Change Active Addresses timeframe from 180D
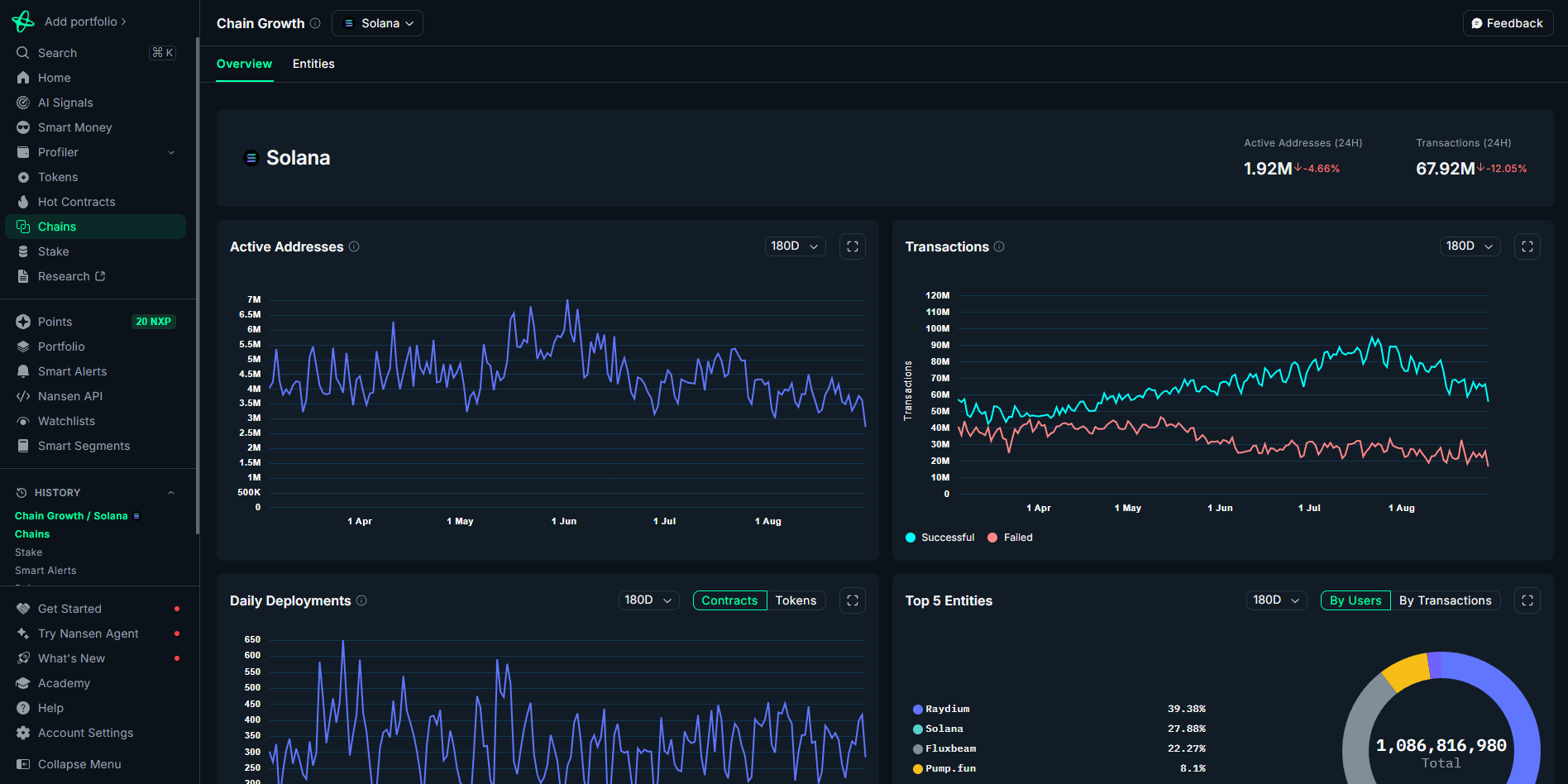This screenshot has height=784, width=1568. coord(794,246)
